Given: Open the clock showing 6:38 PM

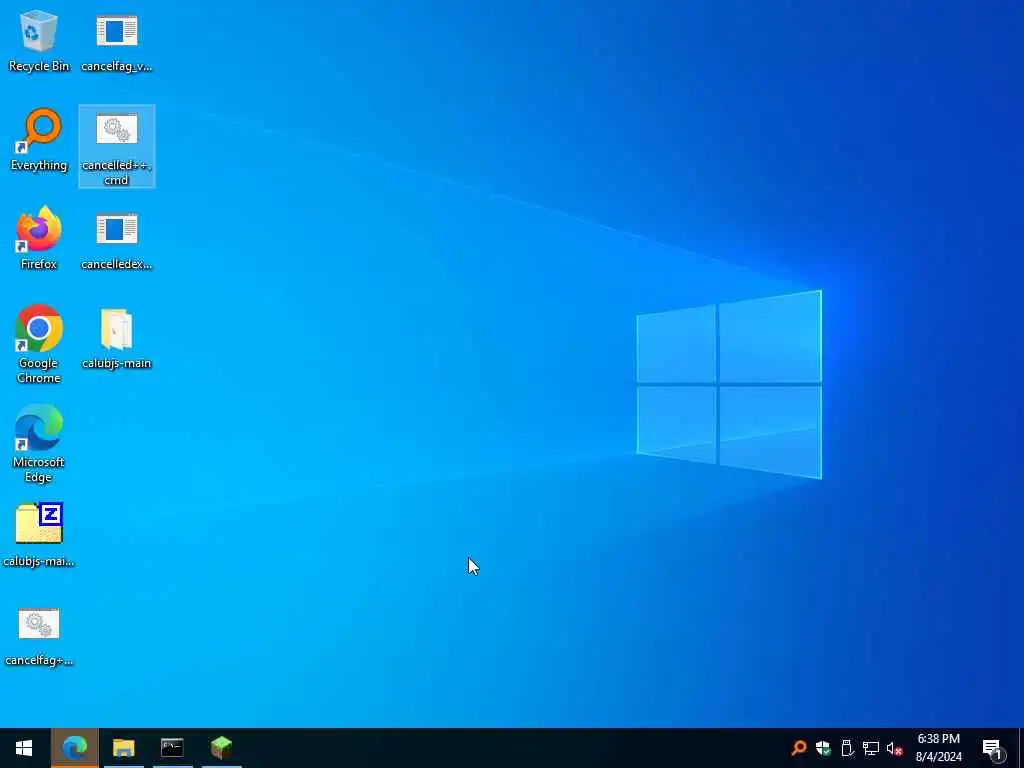Looking at the screenshot, I should coord(938,748).
